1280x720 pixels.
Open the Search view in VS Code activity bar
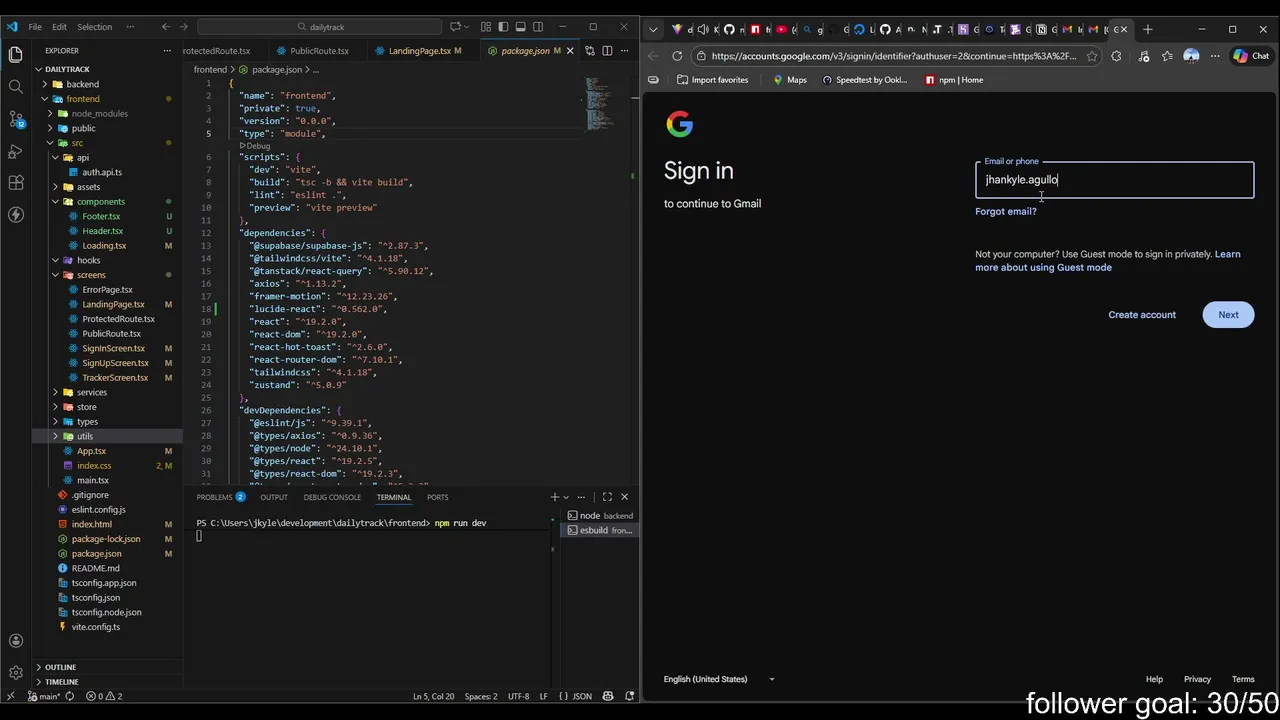pyautogui.click(x=15, y=86)
